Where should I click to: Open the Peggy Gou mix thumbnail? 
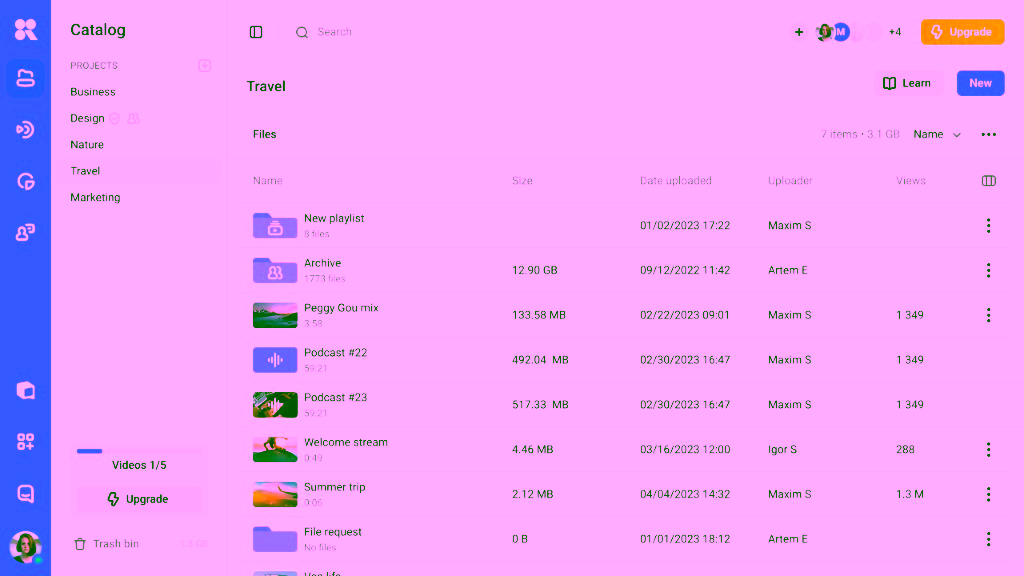point(275,315)
